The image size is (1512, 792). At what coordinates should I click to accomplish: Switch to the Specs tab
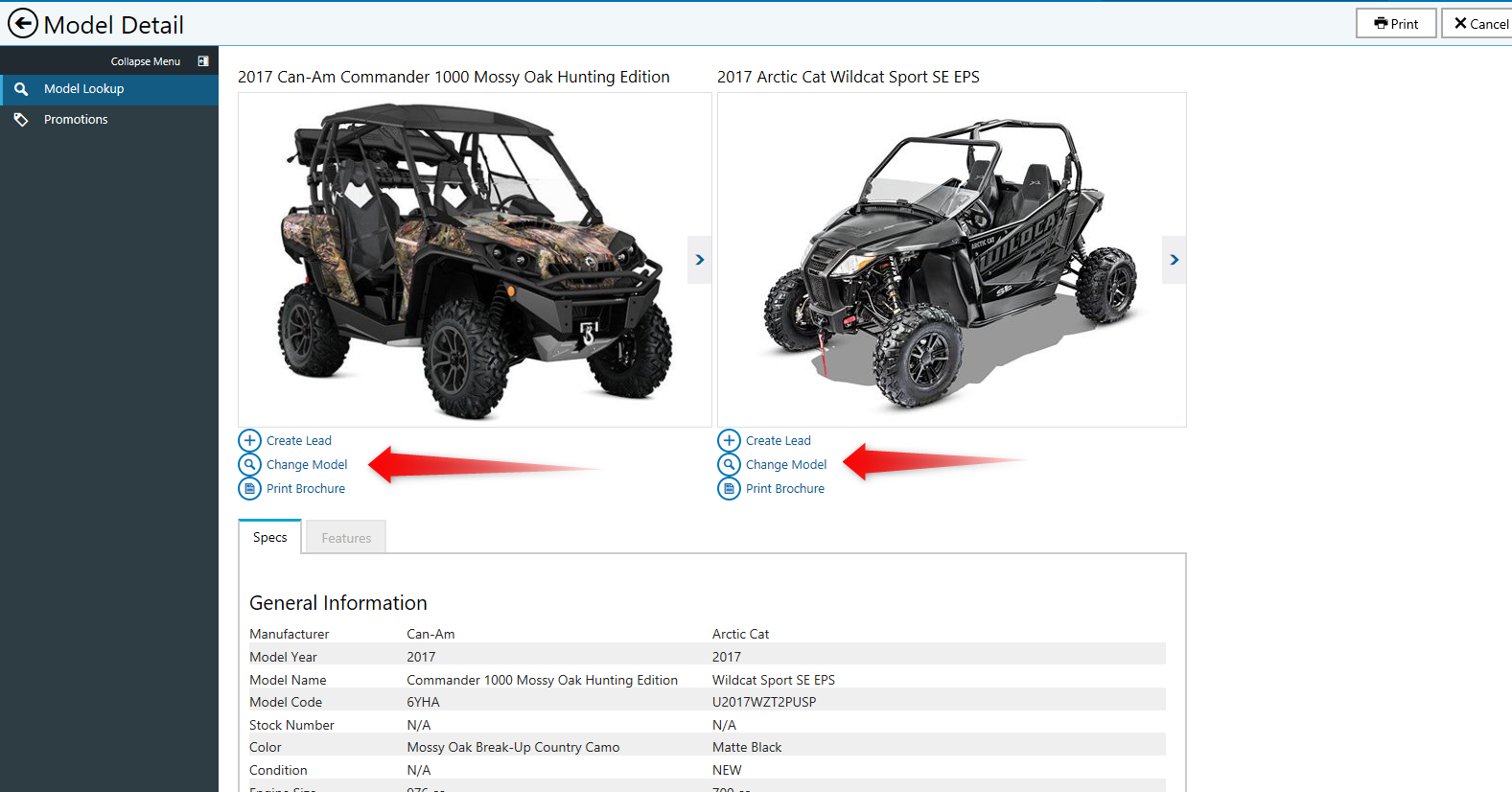[x=270, y=537]
